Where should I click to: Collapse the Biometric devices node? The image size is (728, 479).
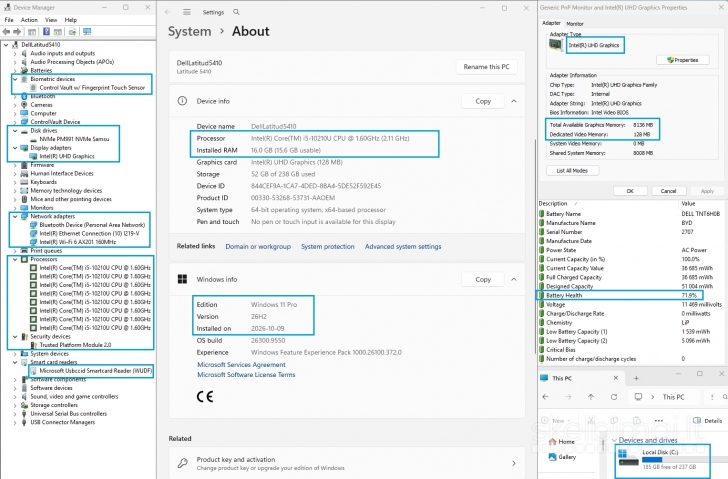coord(15,79)
